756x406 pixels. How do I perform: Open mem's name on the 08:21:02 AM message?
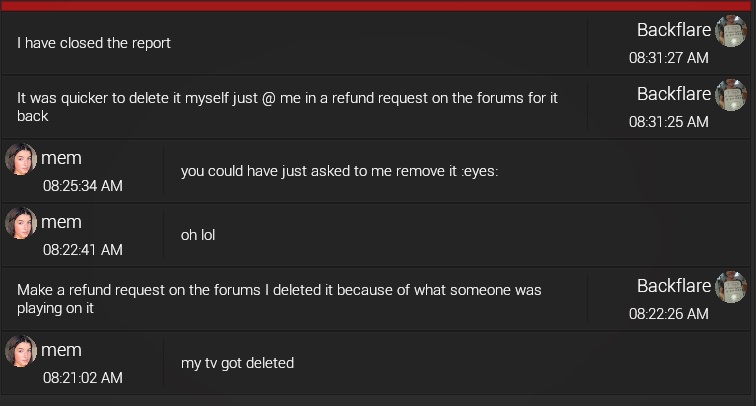[61, 350]
